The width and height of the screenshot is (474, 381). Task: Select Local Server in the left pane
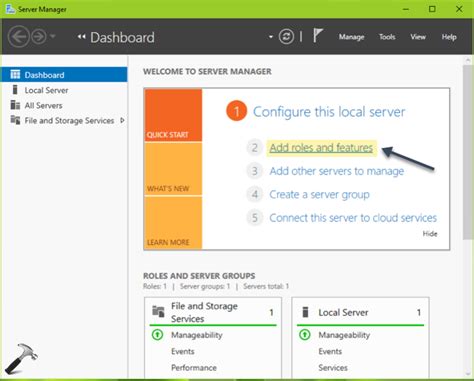tap(64, 90)
